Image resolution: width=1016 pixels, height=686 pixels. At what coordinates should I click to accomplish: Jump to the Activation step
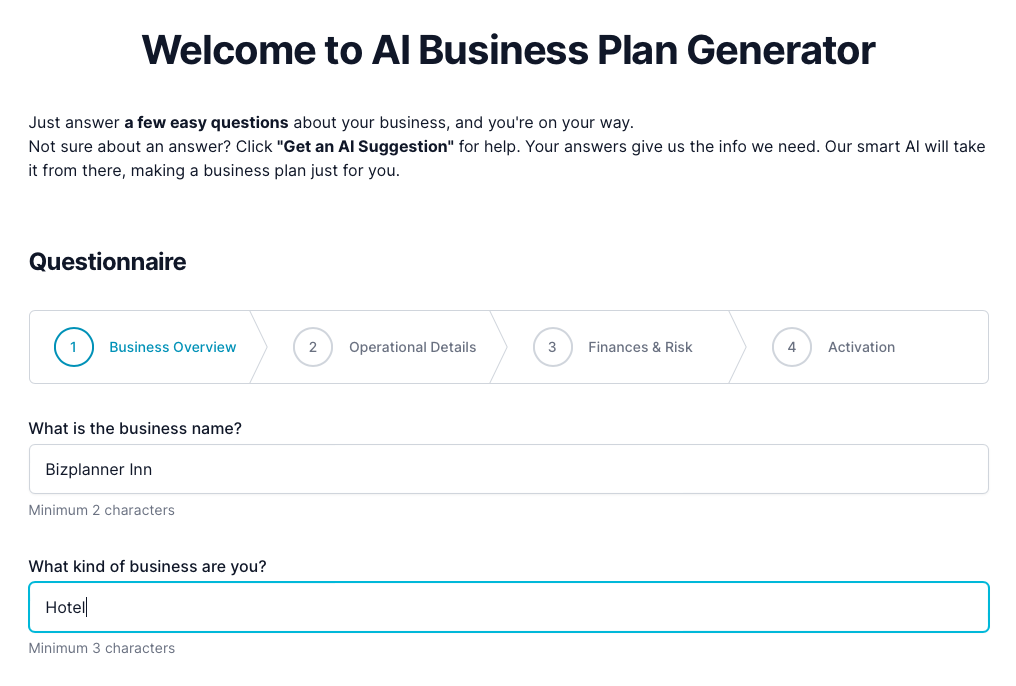[861, 347]
